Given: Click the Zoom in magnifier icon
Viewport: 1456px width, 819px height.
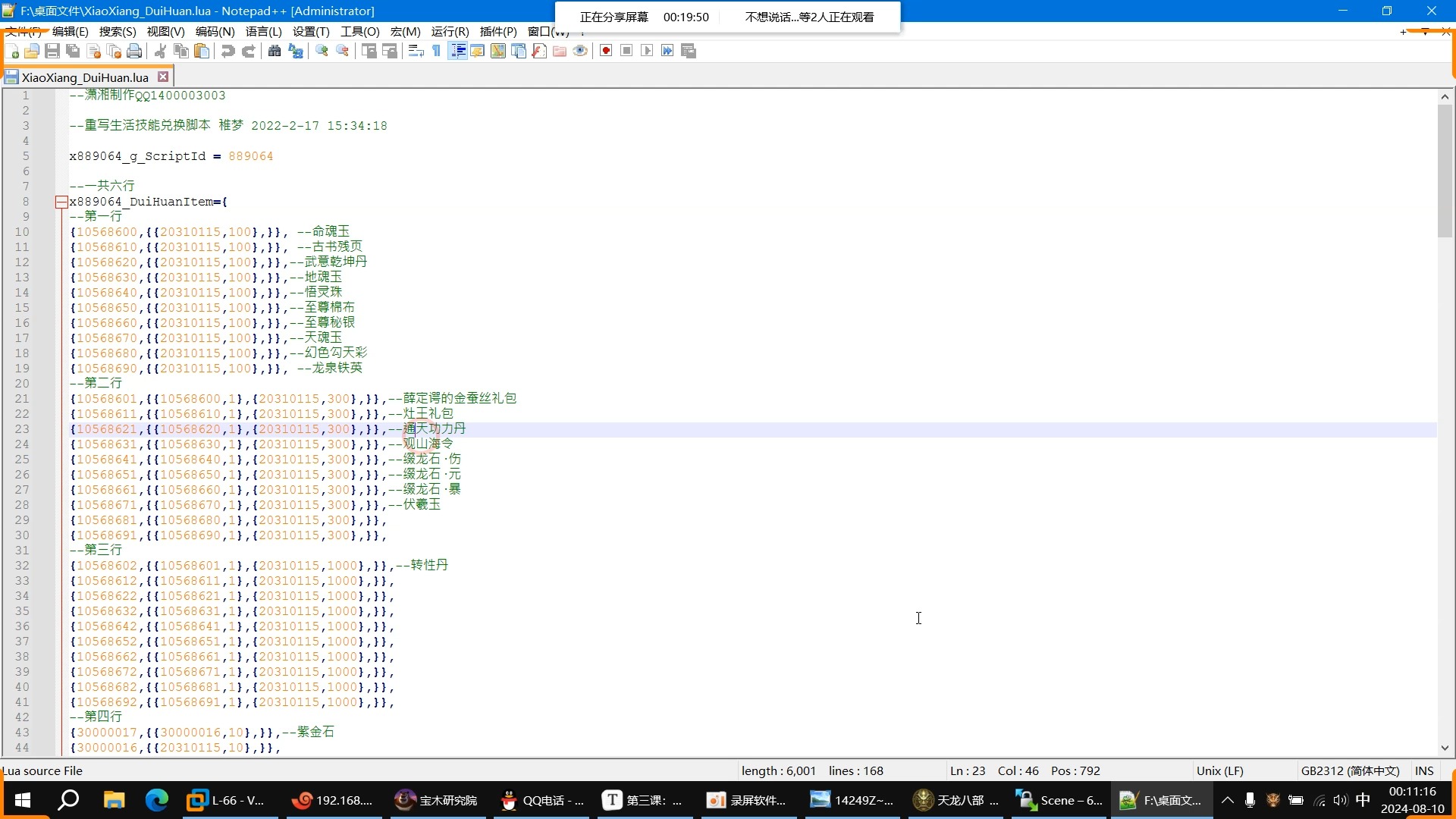Looking at the screenshot, I should 322,51.
